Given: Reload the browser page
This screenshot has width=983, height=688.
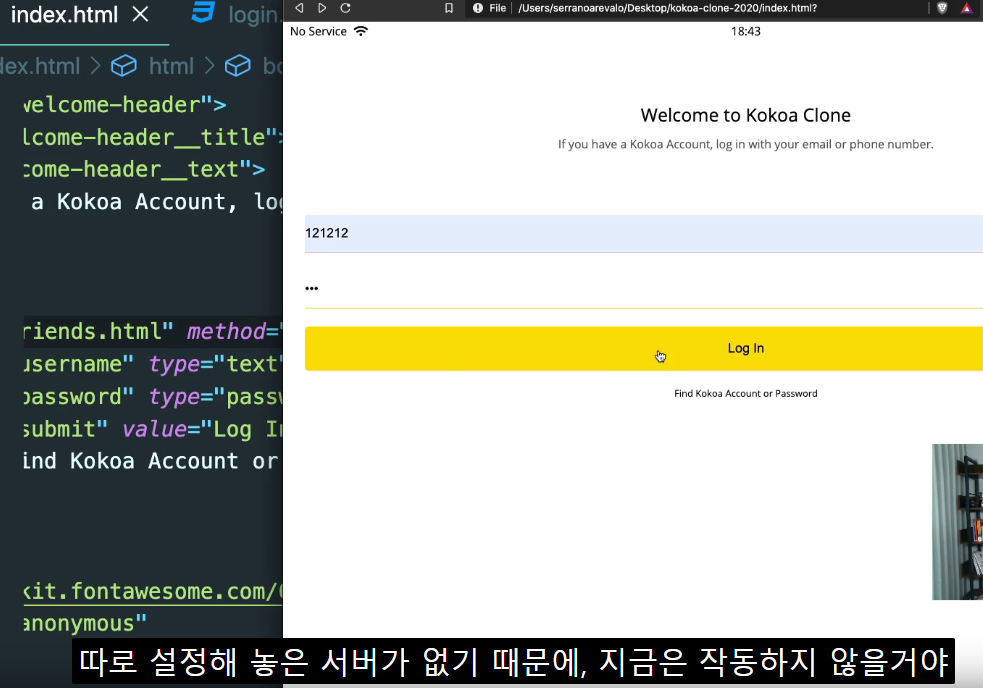Looking at the screenshot, I should pos(345,8).
